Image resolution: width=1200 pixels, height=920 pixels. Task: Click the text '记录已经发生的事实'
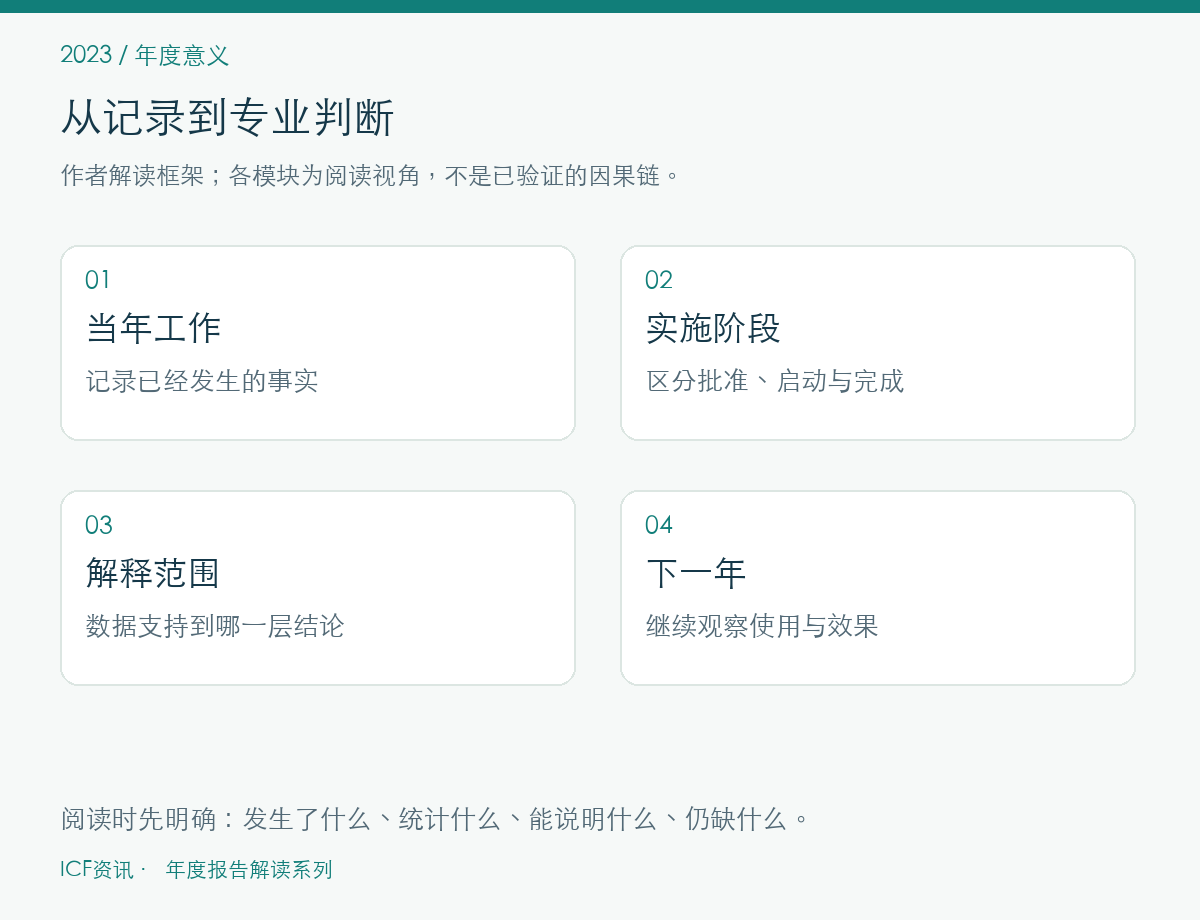pyautogui.click(x=202, y=381)
